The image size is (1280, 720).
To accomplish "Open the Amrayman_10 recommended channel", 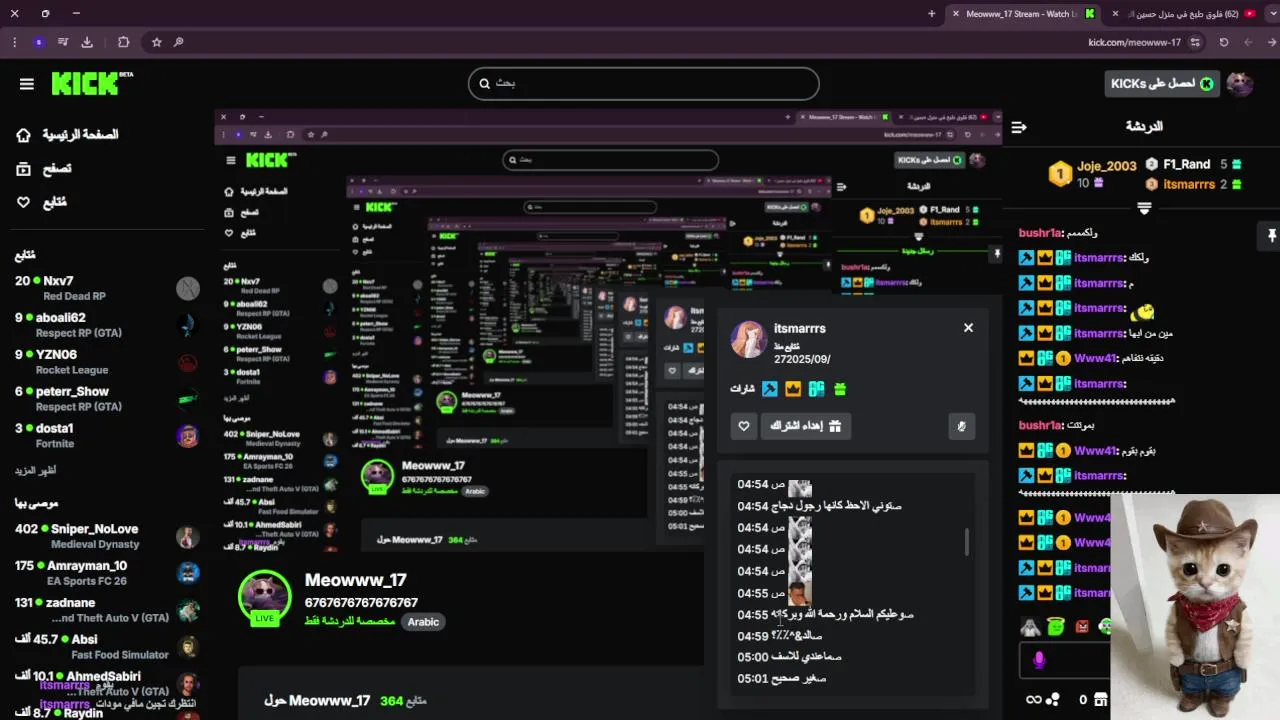I will (105, 573).
